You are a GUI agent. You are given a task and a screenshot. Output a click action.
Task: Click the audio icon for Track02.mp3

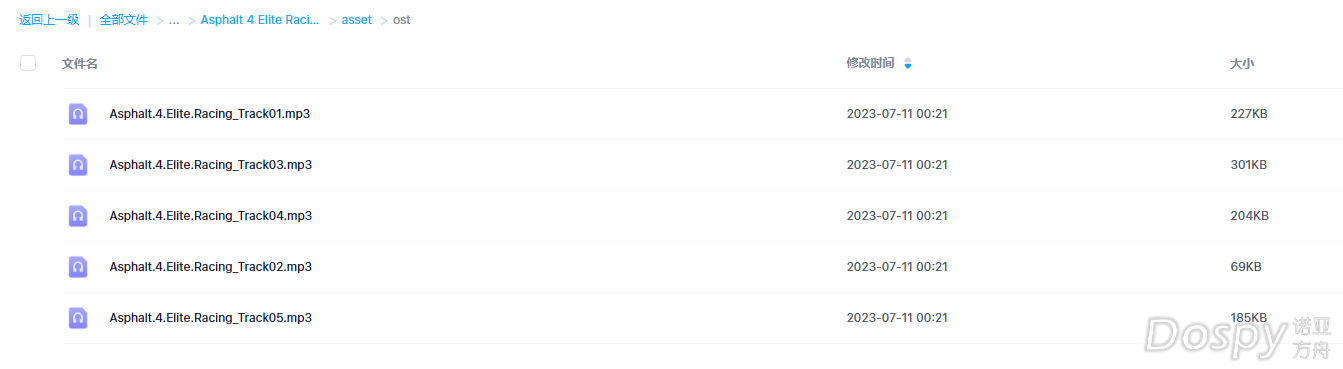point(78,267)
